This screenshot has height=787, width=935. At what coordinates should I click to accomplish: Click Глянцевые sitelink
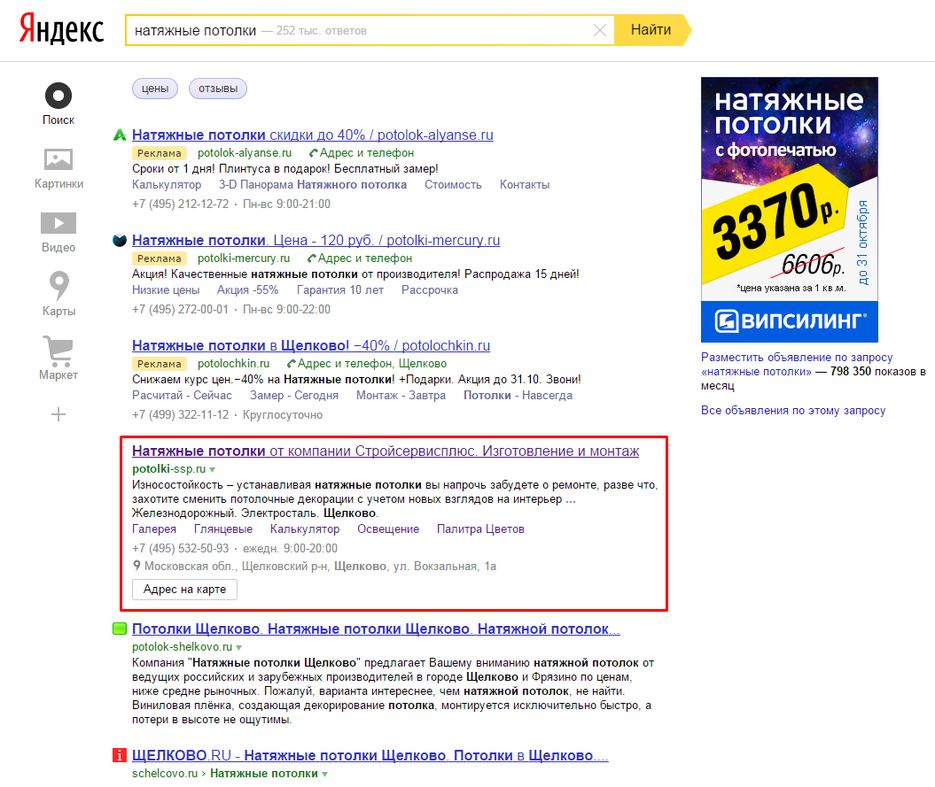point(223,529)
